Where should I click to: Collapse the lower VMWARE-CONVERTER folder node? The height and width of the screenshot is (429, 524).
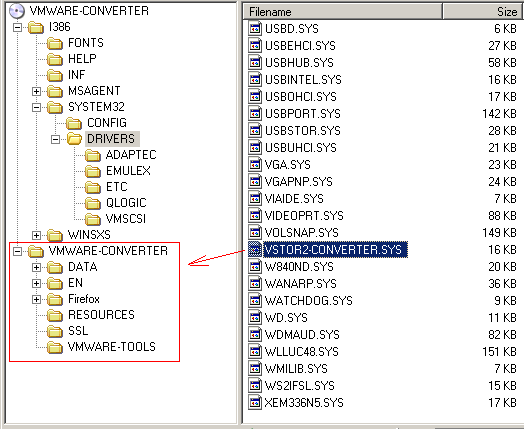(17, 251)
